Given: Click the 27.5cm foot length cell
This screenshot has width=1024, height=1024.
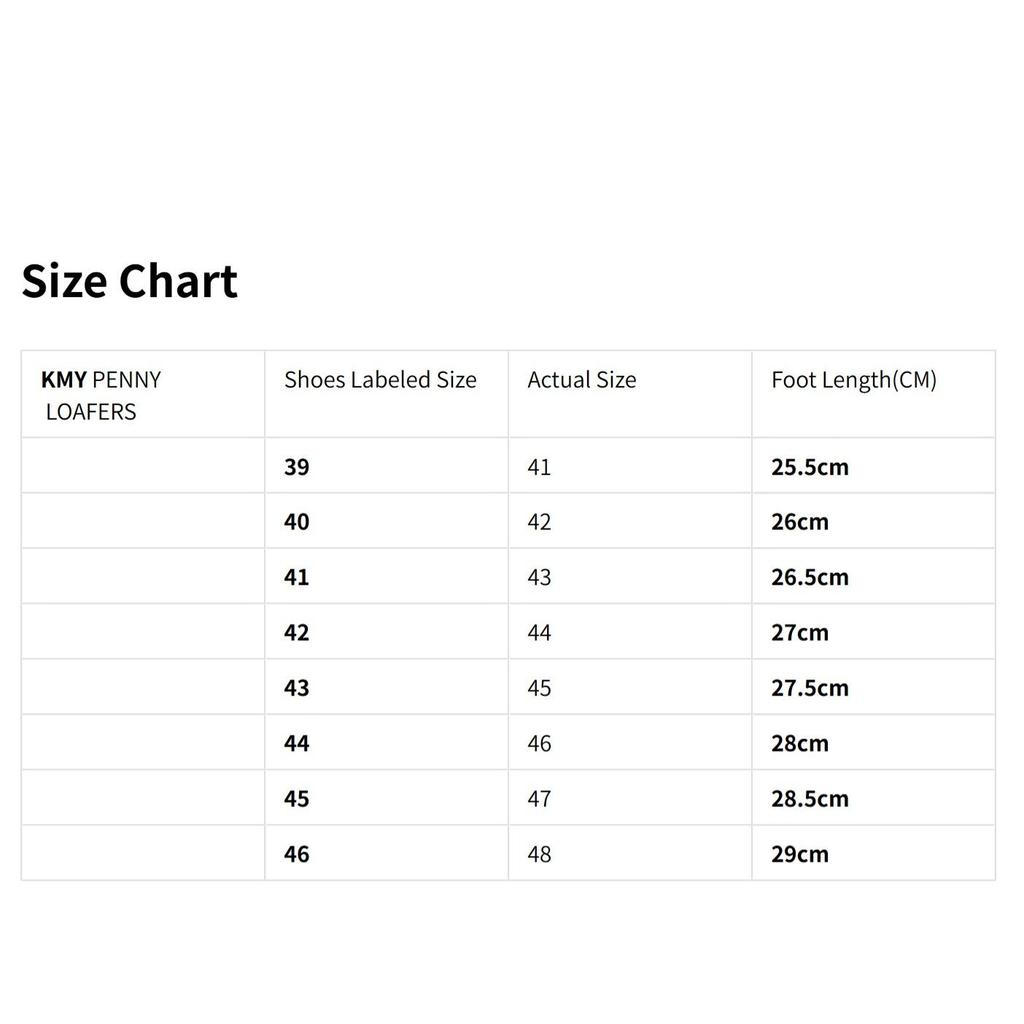Looking at the screenshot, I should (810, 688).
